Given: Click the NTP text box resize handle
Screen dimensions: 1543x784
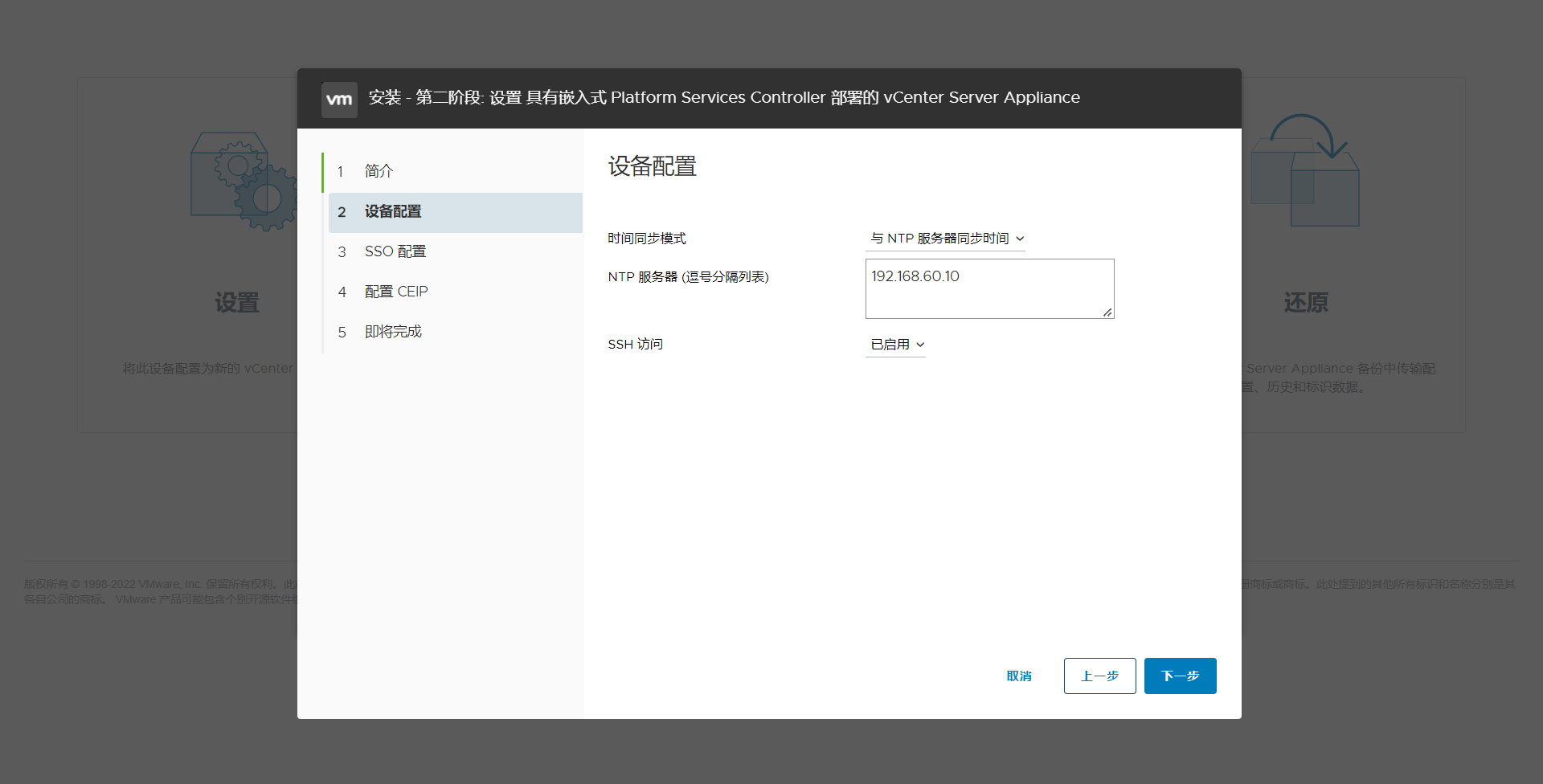Looking at the screenshot, I should pyautogui.click(x=1107, y=312).
